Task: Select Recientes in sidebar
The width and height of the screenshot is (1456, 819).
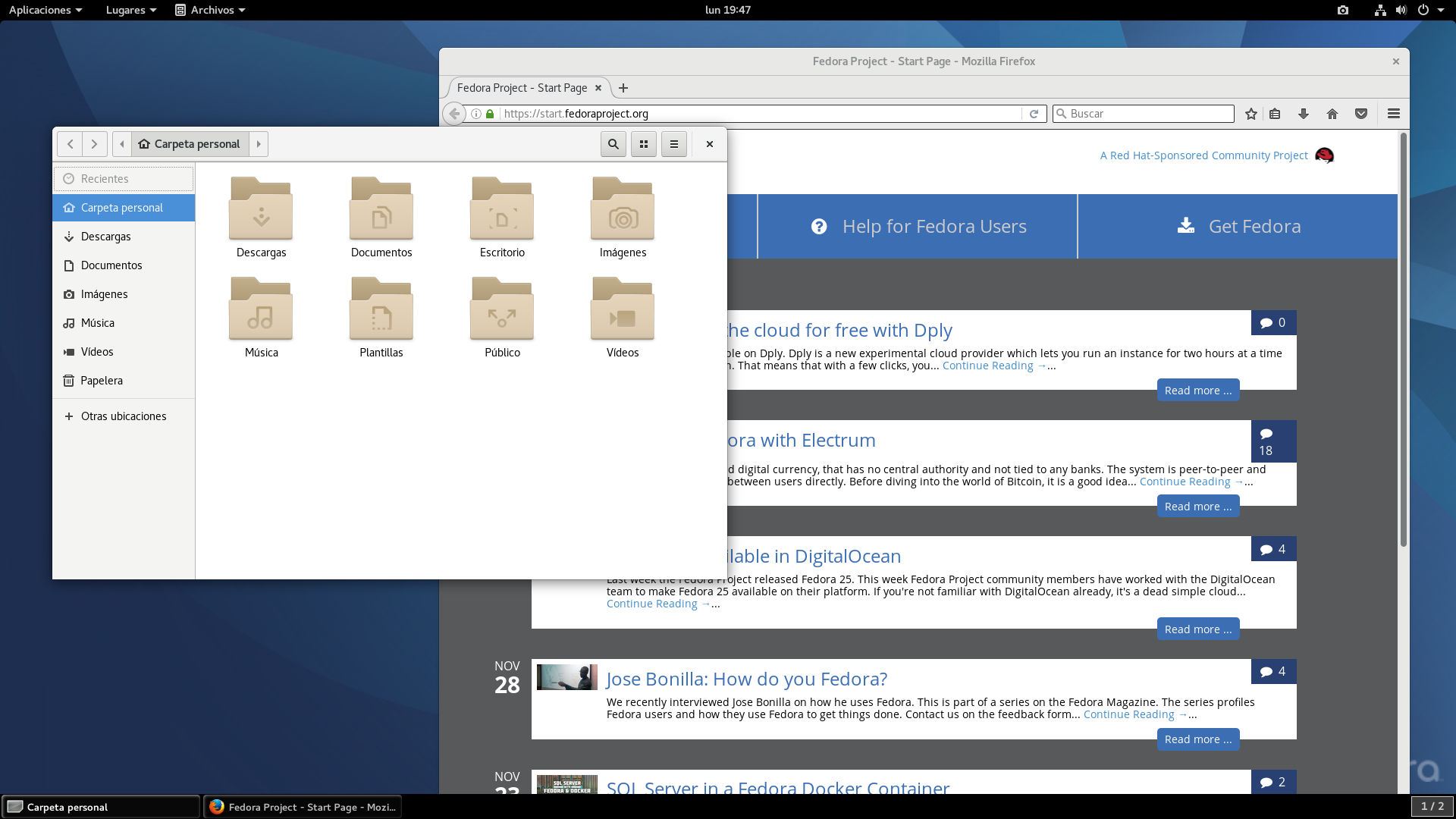Action: 124,179
